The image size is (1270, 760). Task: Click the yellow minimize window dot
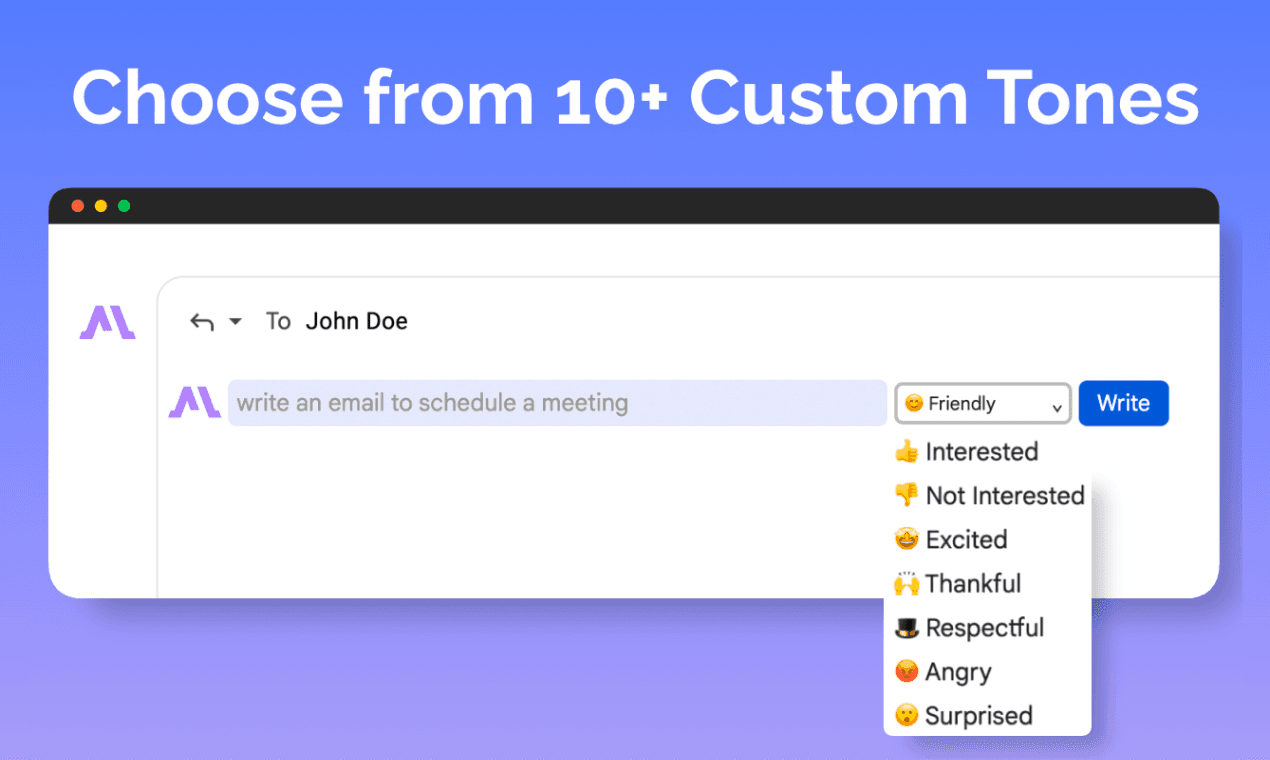click(x=101, y=206)
